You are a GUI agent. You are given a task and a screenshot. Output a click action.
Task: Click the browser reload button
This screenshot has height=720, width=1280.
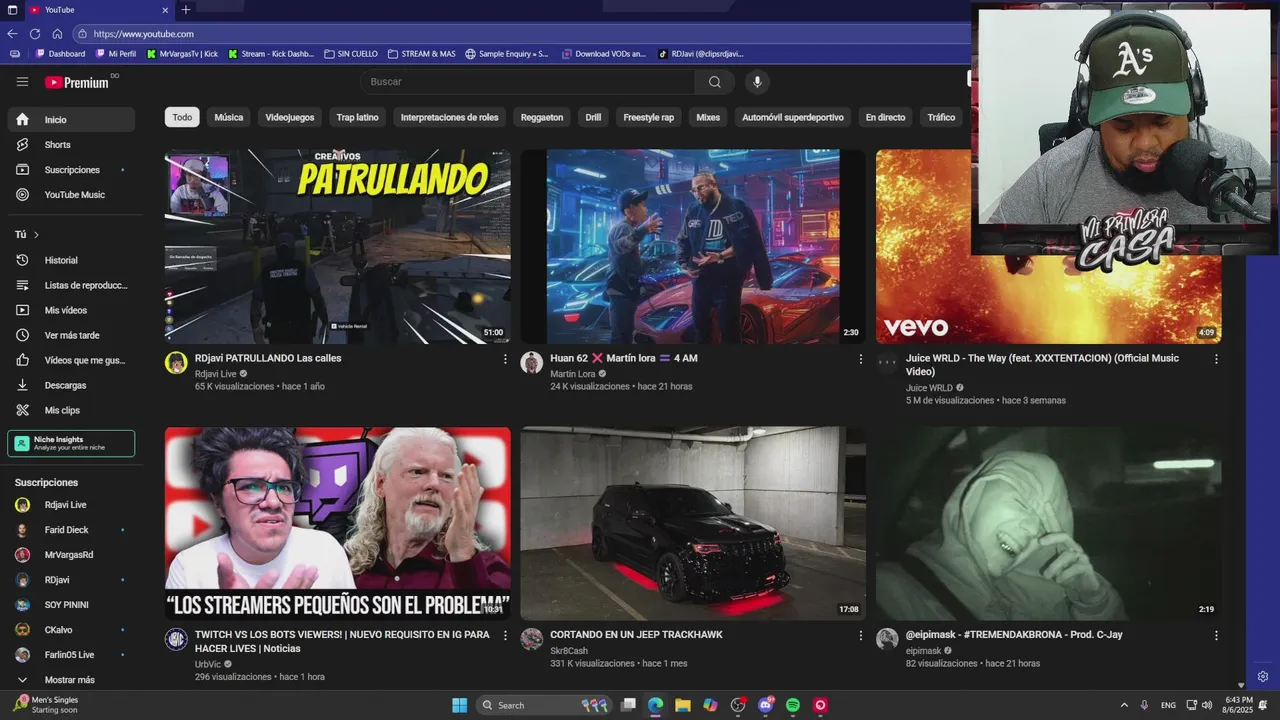35,34
